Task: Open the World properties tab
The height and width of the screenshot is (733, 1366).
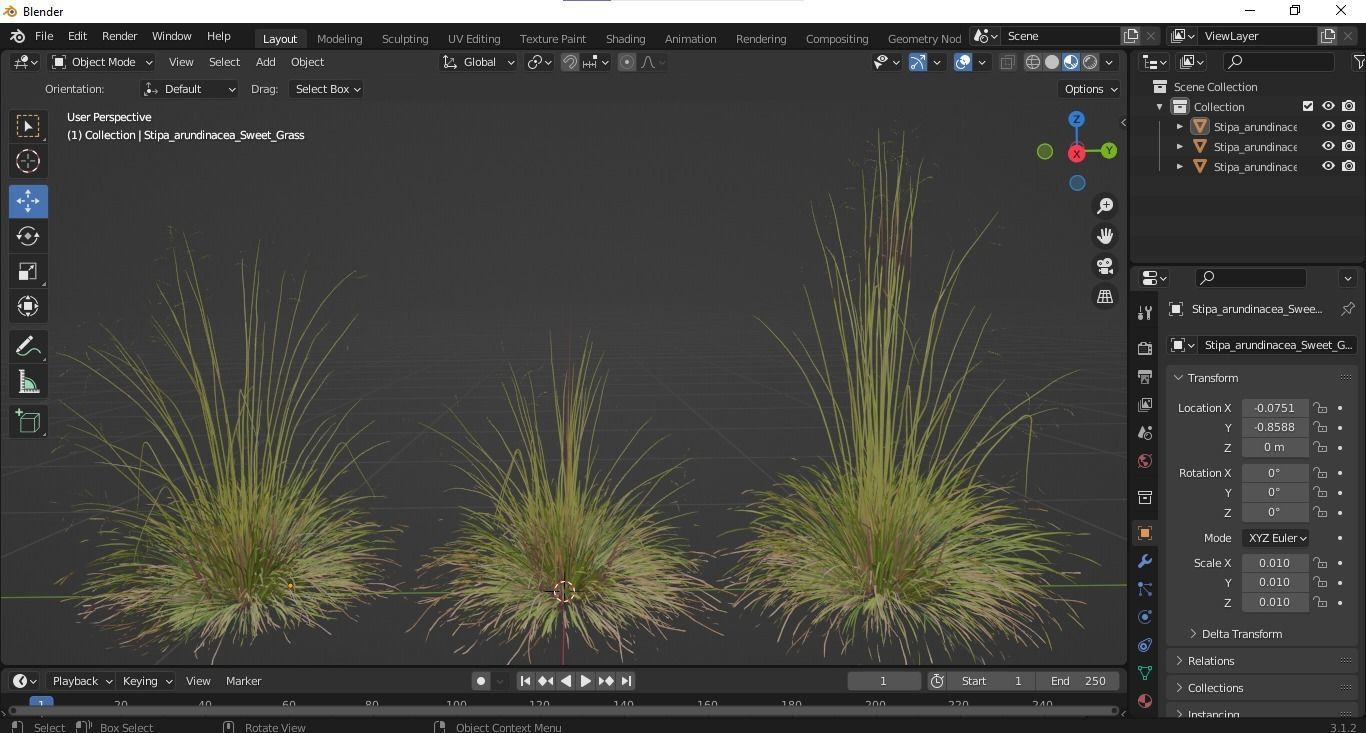Action: click(x=1145, y=461)
